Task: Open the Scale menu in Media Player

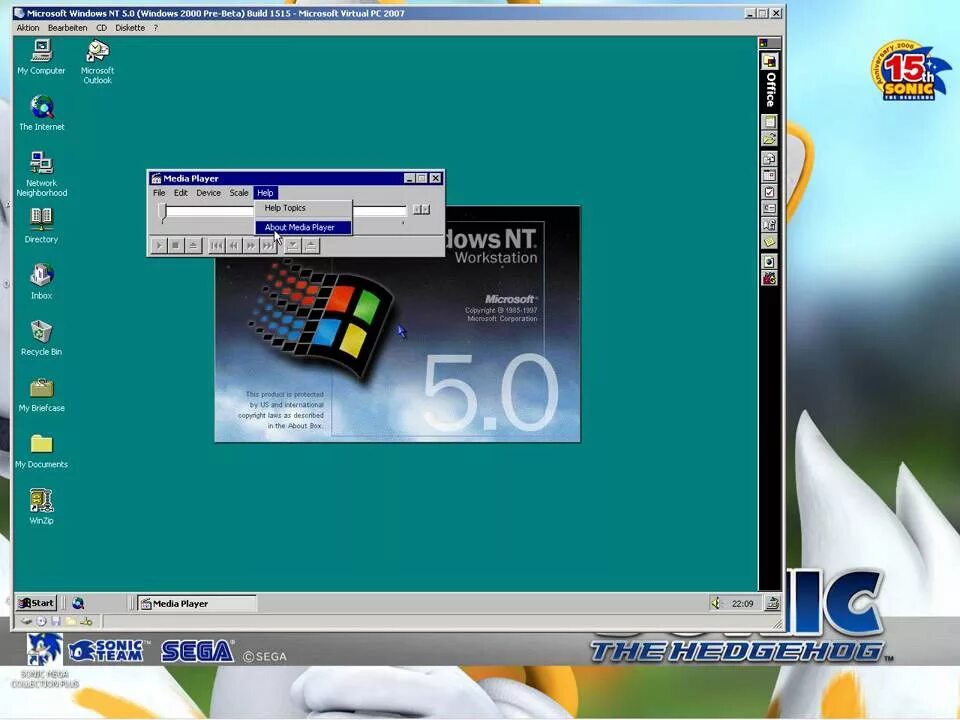Action: 239,193
